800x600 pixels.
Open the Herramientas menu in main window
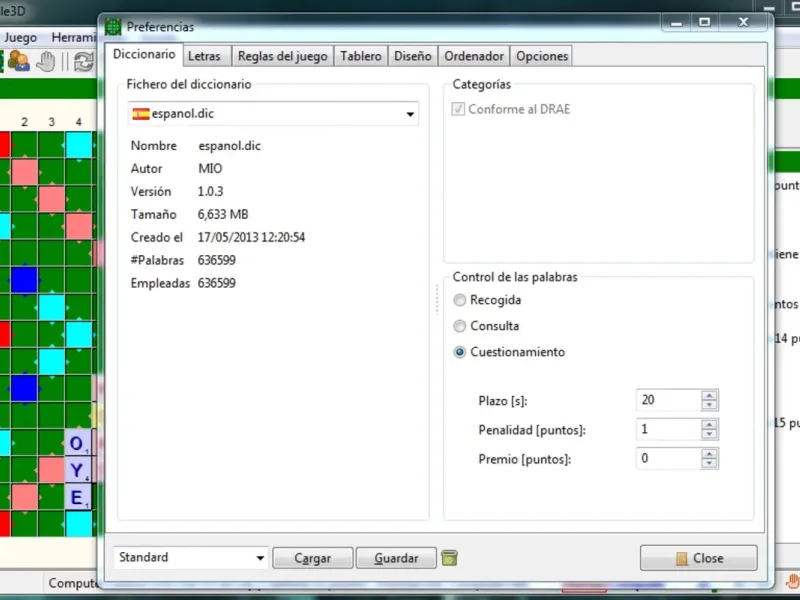[x=73, y=37]
